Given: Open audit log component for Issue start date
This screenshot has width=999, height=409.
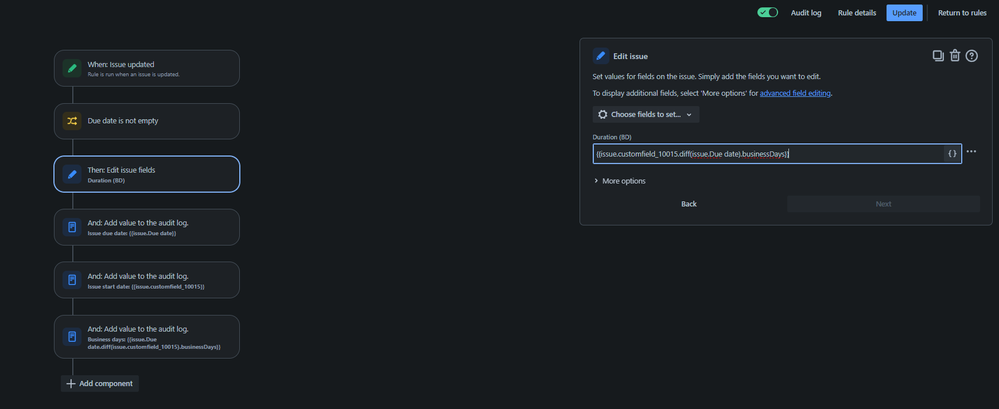Looking at the screenshot, I should (147, 280).
